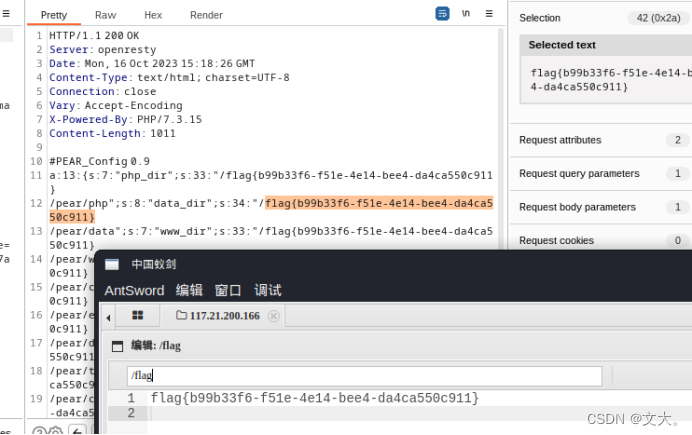This screenshot has width=692, height=435.
Task: Click the help question mark icon at bottom
Action: click(x=39, y=431)
